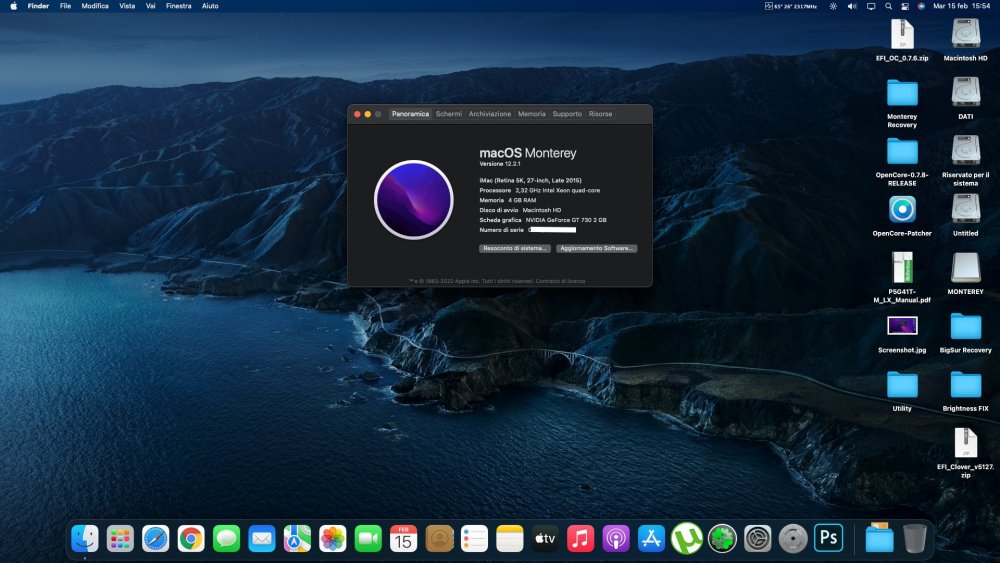Open the App Store in Dock
The image size is (1000, 563).
pyautogui.click(x=651, y=539)
